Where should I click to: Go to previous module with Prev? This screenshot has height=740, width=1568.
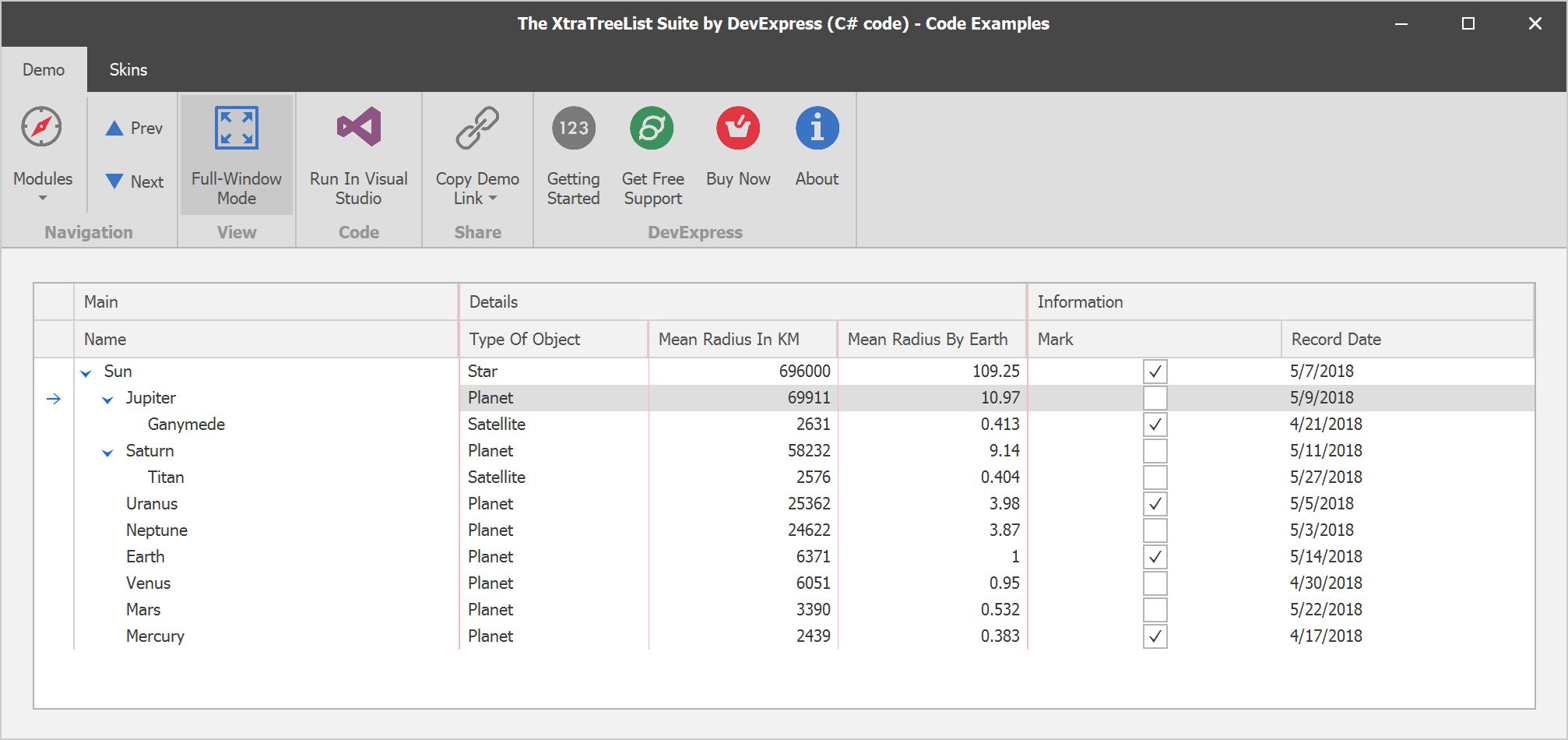134,129
